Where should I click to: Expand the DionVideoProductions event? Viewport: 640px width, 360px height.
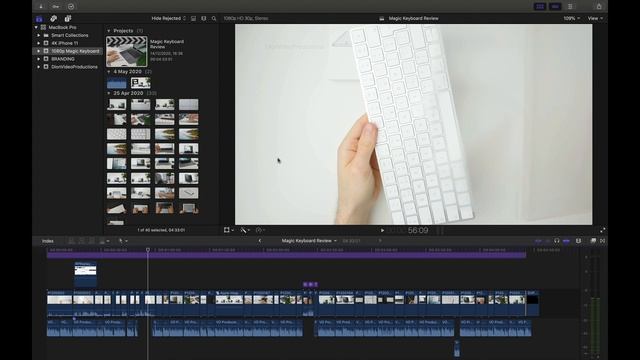pyautogui.click(x=39, y=67)
